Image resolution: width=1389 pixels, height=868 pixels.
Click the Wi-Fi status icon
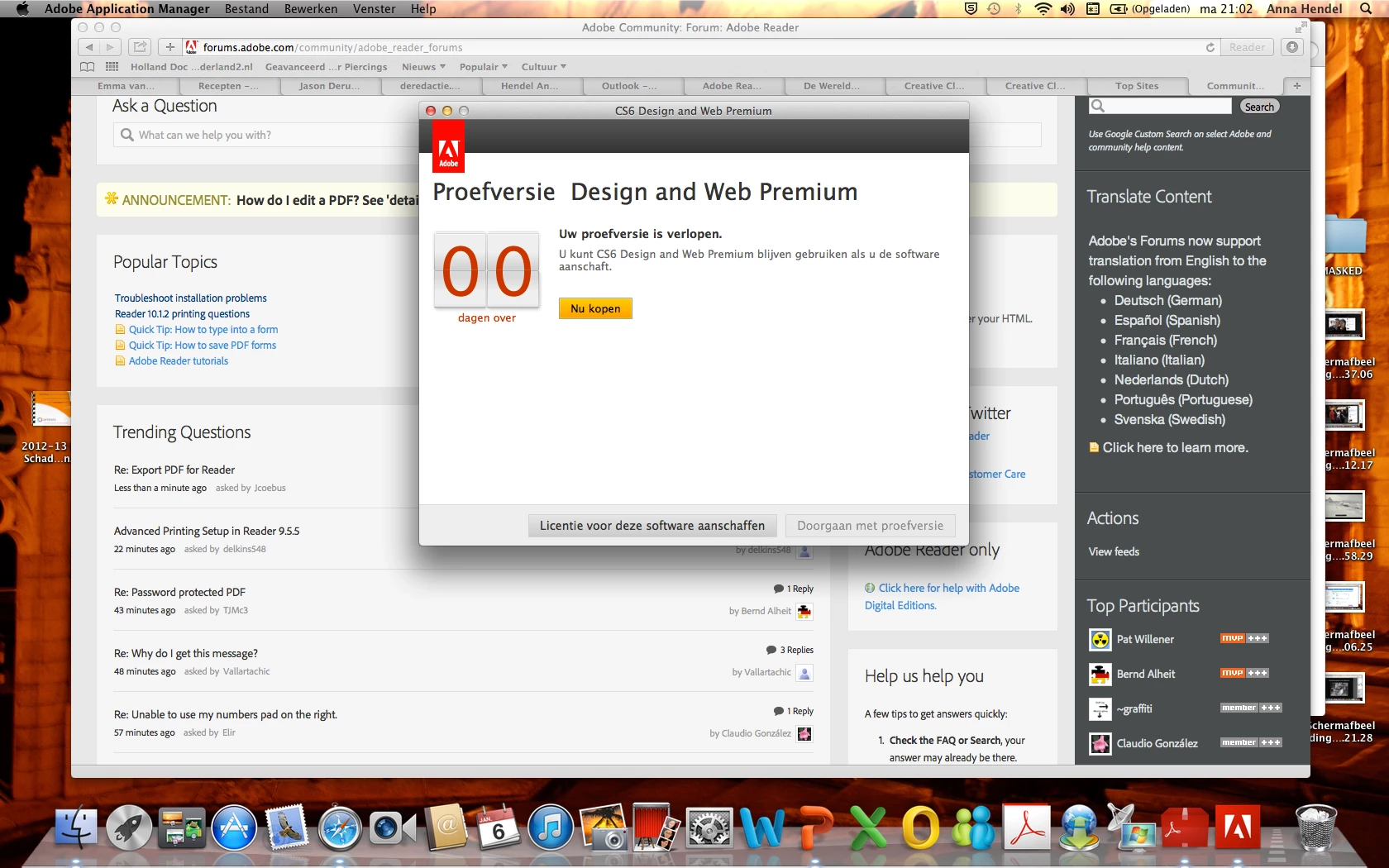(x=1043, y=9)
